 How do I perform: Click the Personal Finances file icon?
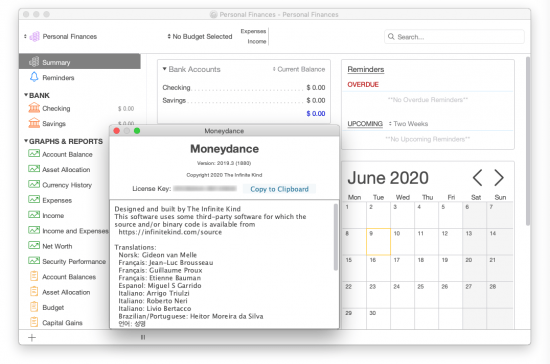click(34, 36)
